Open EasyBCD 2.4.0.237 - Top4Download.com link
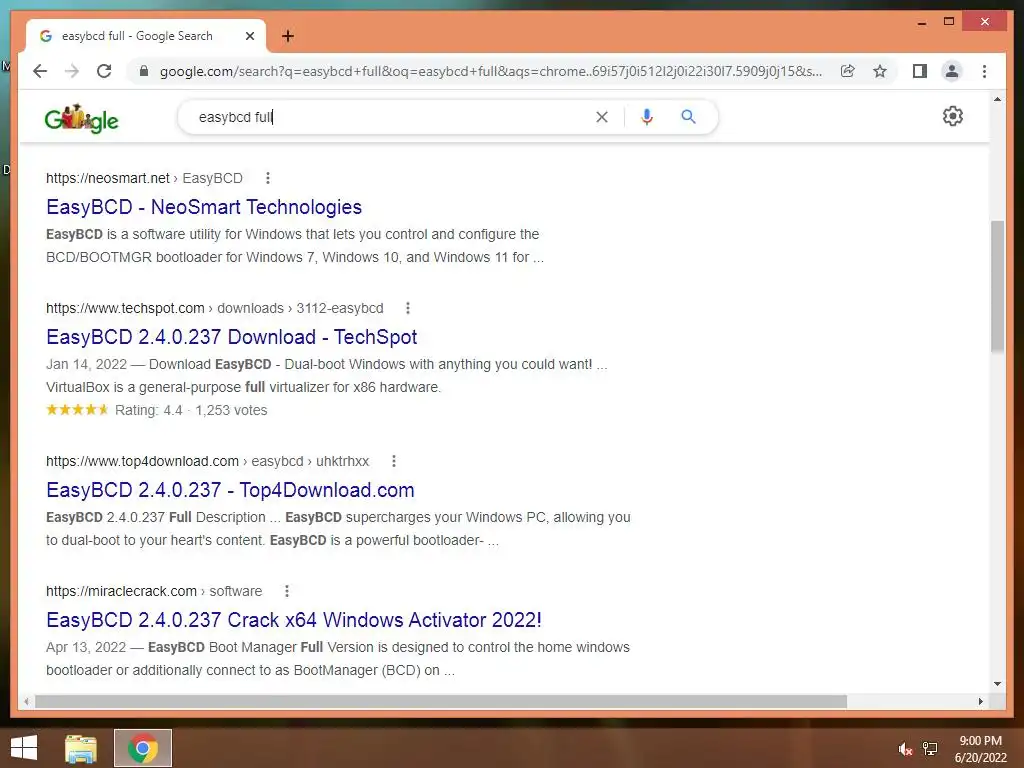 (x=230, y=490)
